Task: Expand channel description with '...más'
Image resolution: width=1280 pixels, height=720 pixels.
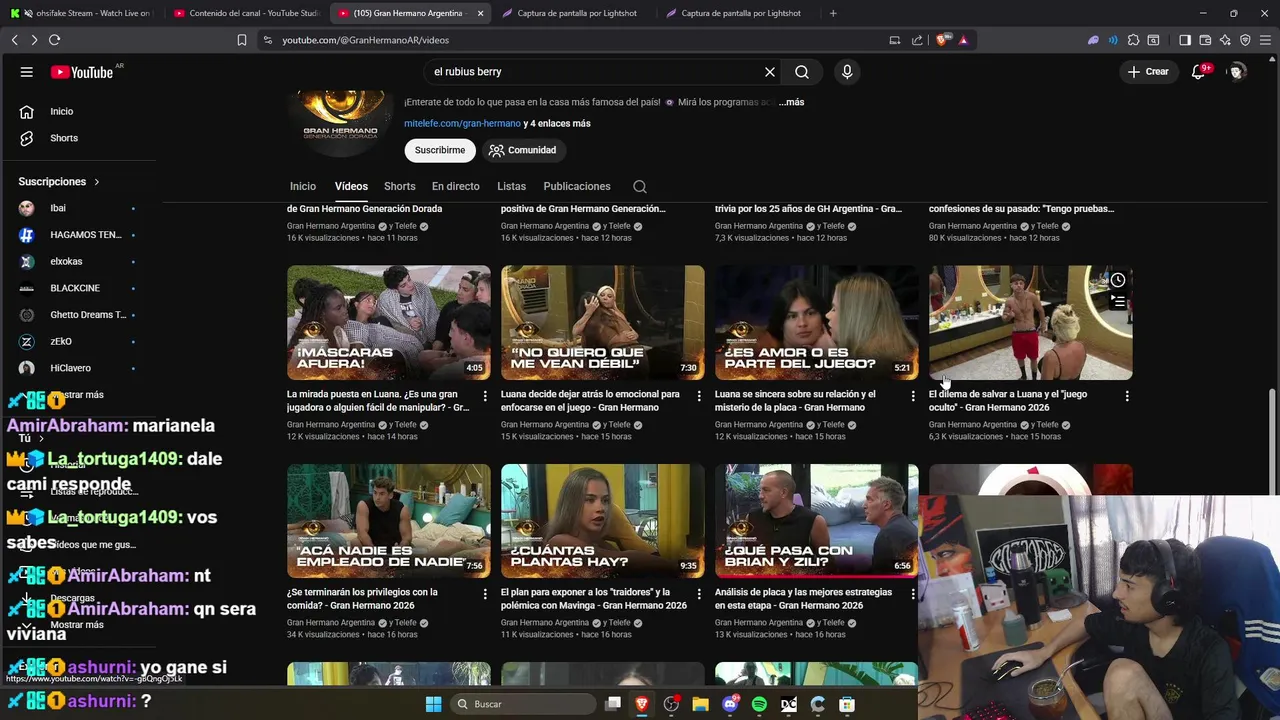Action: tap(791, 102)
